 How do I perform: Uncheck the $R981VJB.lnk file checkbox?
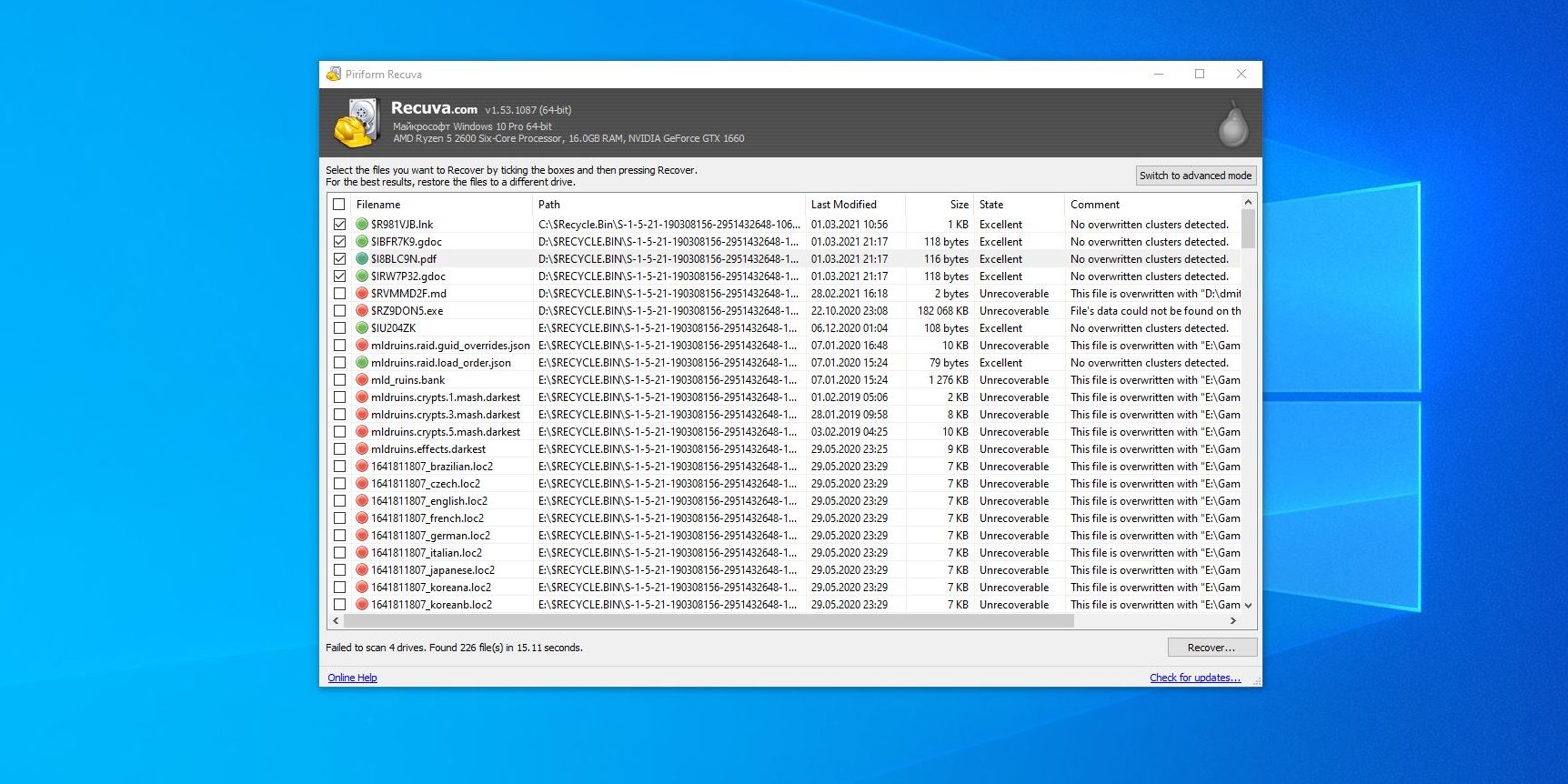339,224
